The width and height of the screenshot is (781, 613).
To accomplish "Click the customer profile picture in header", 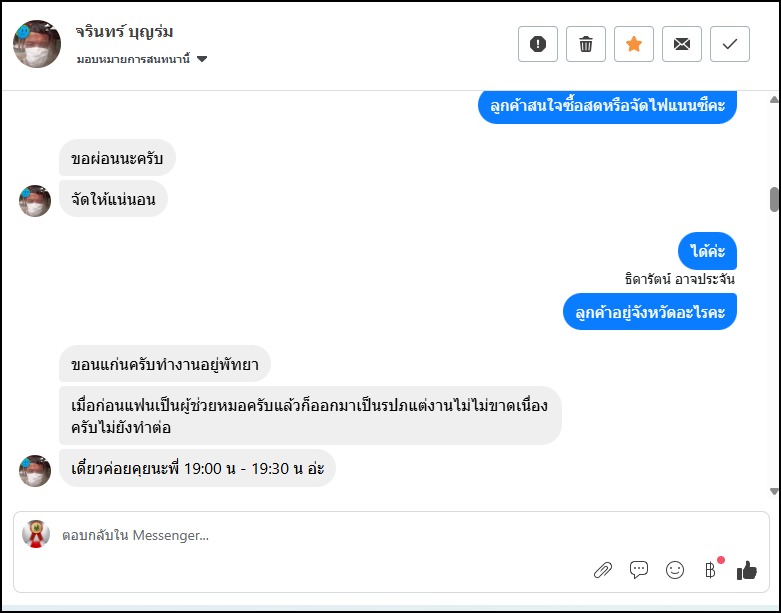I will [x=36, y=44].
